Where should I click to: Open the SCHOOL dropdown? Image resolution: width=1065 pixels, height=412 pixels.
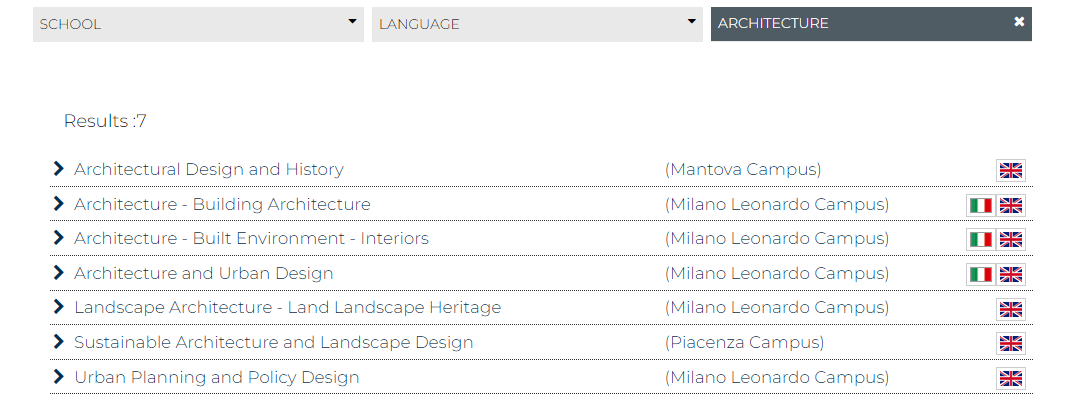pyautogui.click(x=198, y=24)
